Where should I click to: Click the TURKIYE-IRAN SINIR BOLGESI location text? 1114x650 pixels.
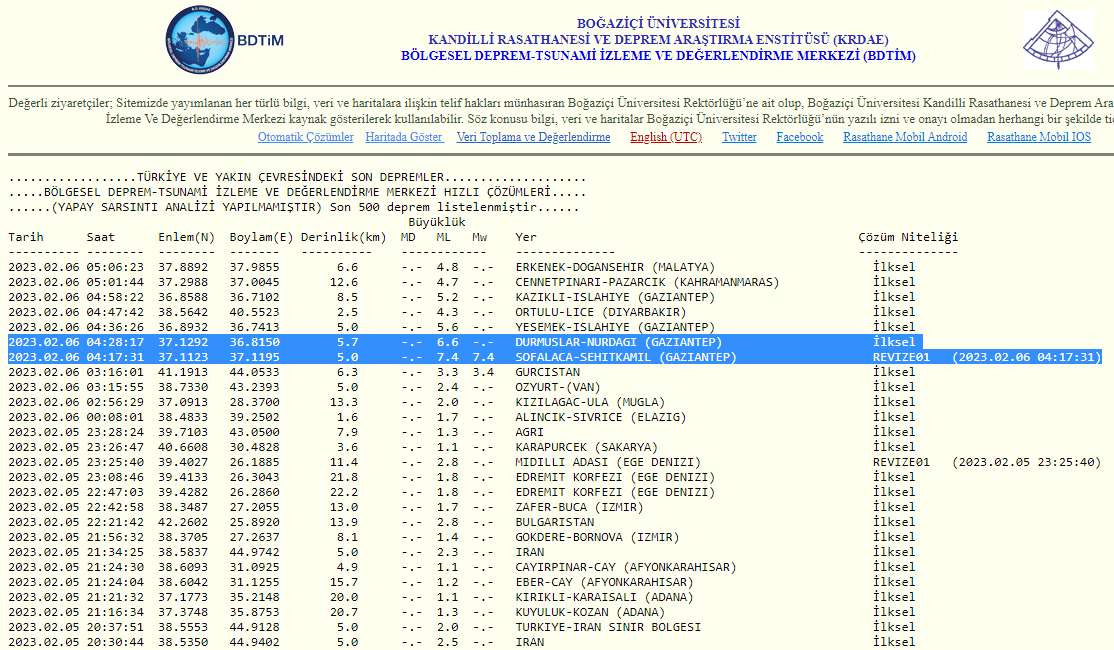point(608,627)
